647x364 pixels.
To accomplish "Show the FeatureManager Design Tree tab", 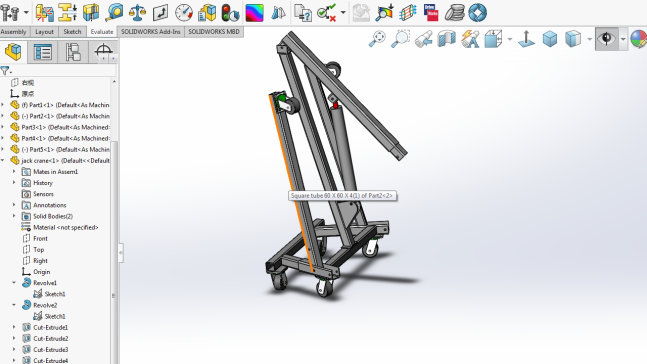I will [x=13, y=52].
